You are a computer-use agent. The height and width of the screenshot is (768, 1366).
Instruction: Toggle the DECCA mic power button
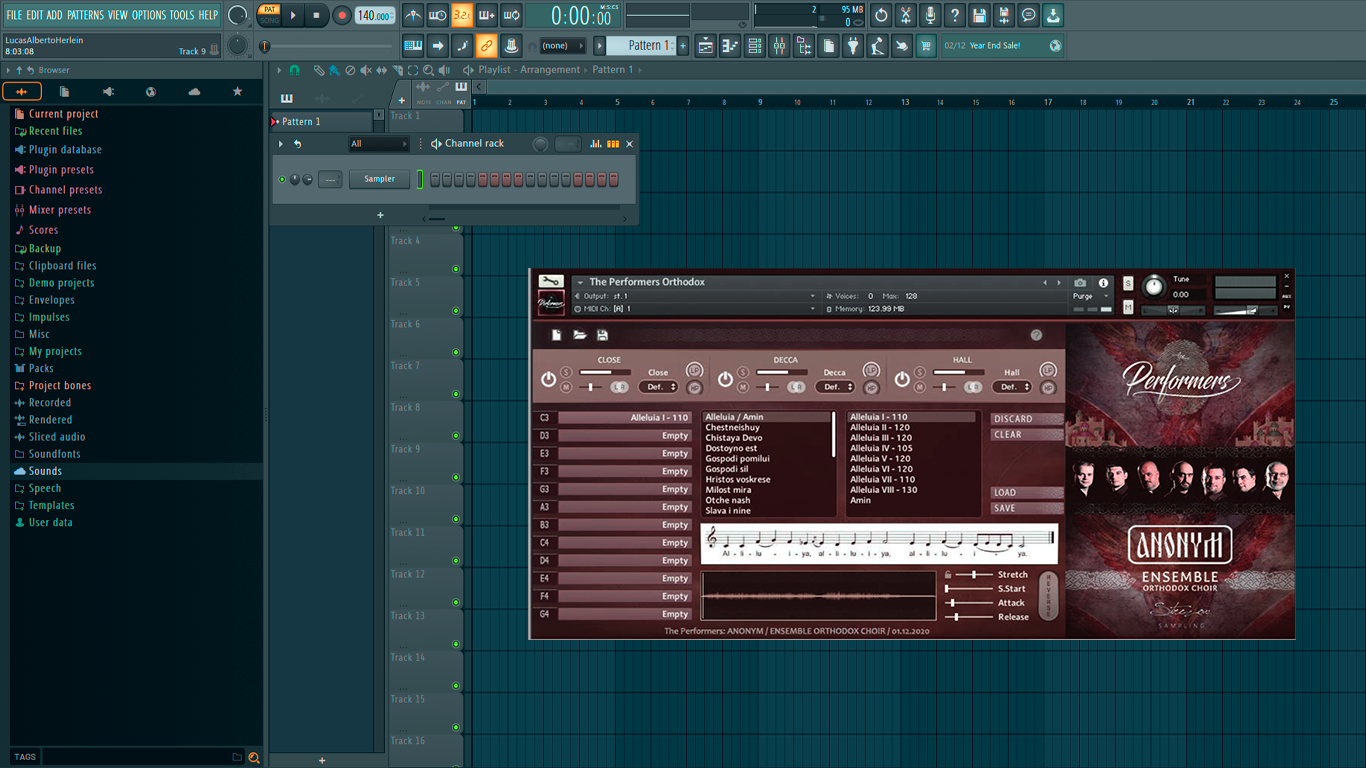[725, 380]
